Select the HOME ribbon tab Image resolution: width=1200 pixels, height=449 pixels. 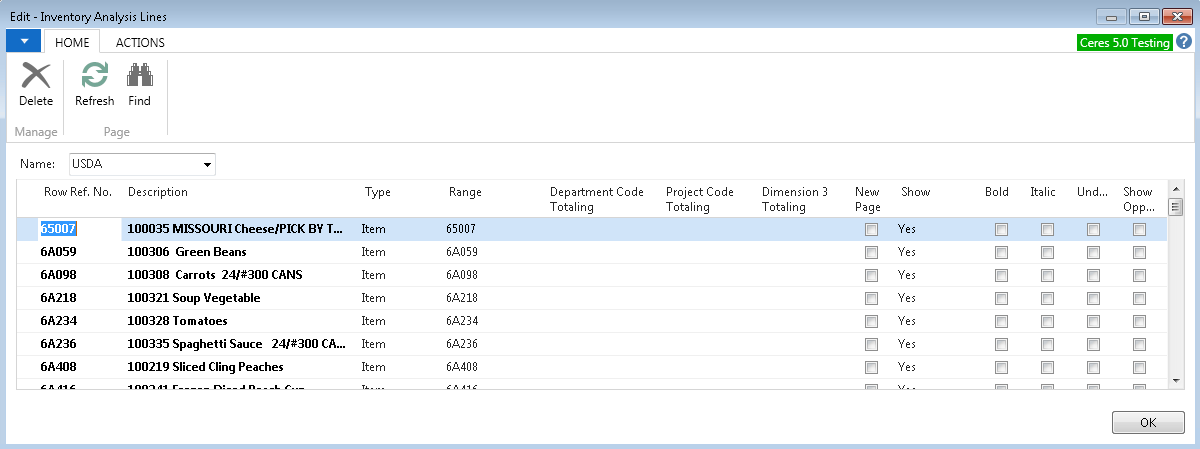72,43
